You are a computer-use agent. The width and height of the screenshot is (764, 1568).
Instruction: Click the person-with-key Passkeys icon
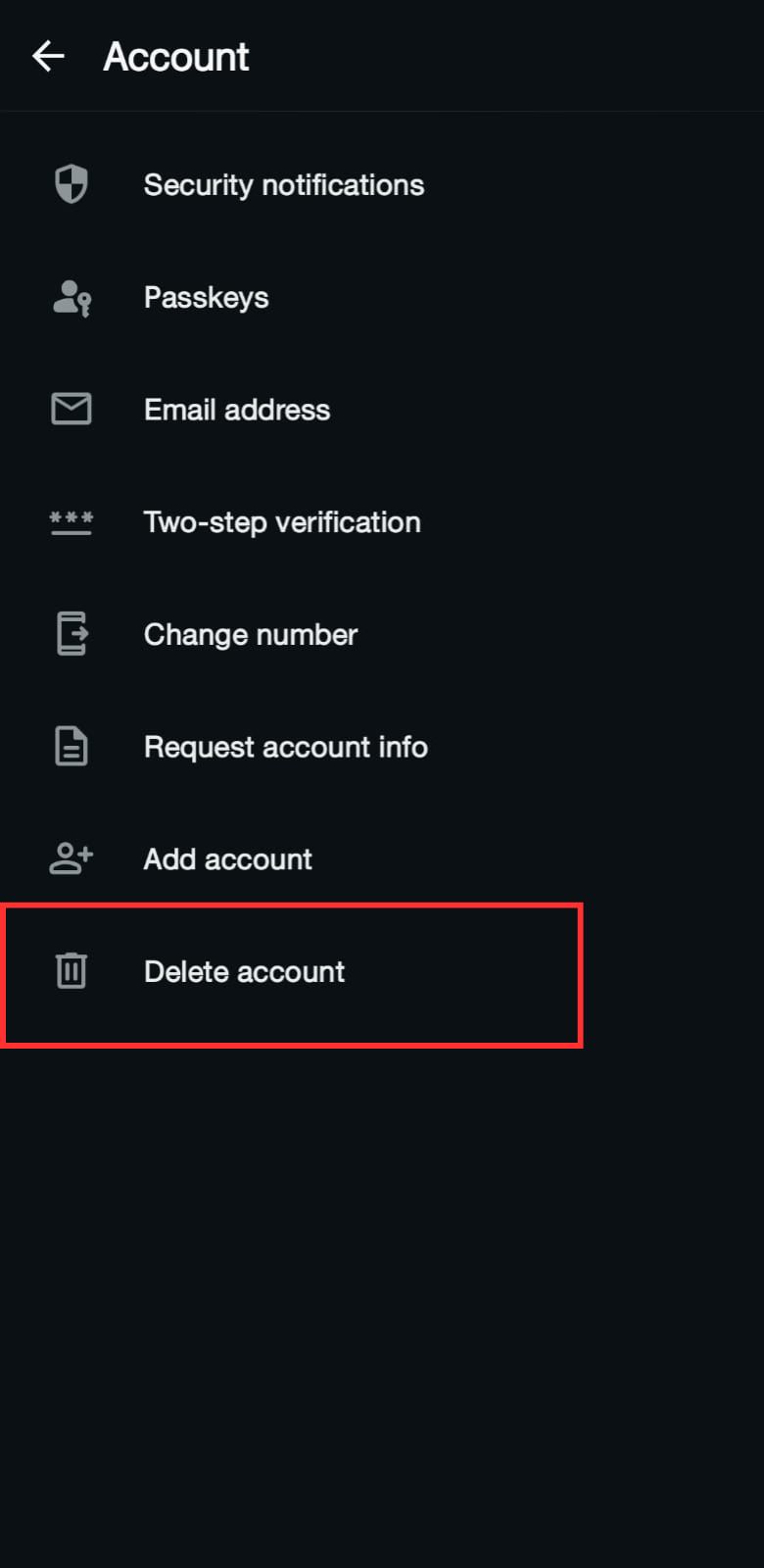click(x=71, y=298)
